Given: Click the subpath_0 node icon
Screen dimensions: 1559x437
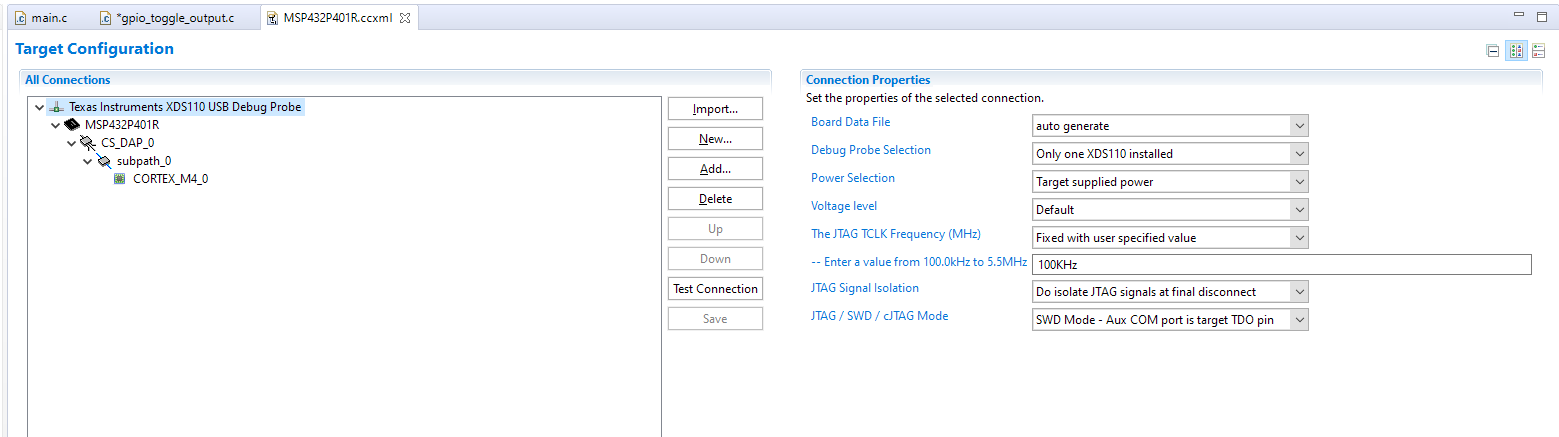Looking at the screenshot, I should (x=104, y=161).
